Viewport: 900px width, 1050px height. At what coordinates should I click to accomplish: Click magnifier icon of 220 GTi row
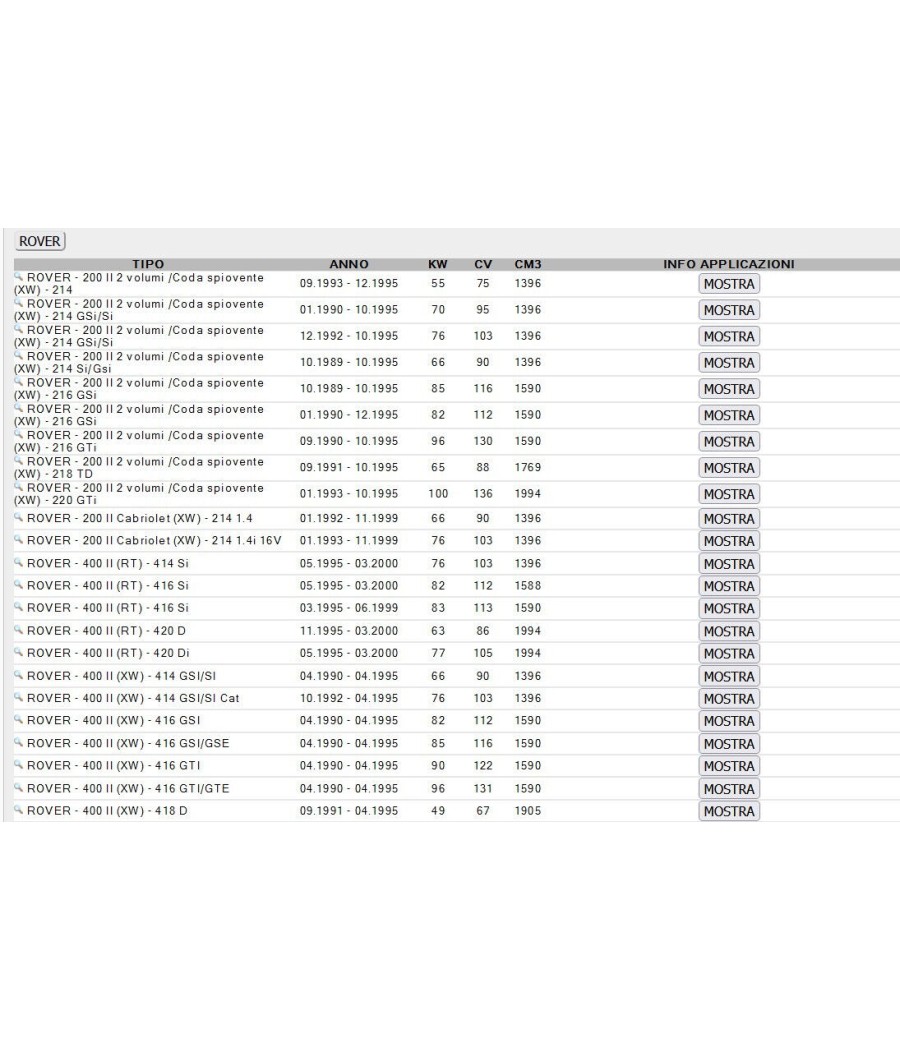tap(19, 486)
